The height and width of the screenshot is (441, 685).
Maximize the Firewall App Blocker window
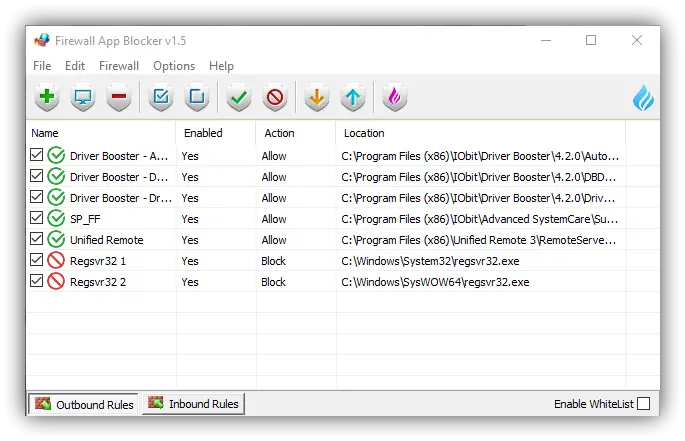[x=591, y=40]
